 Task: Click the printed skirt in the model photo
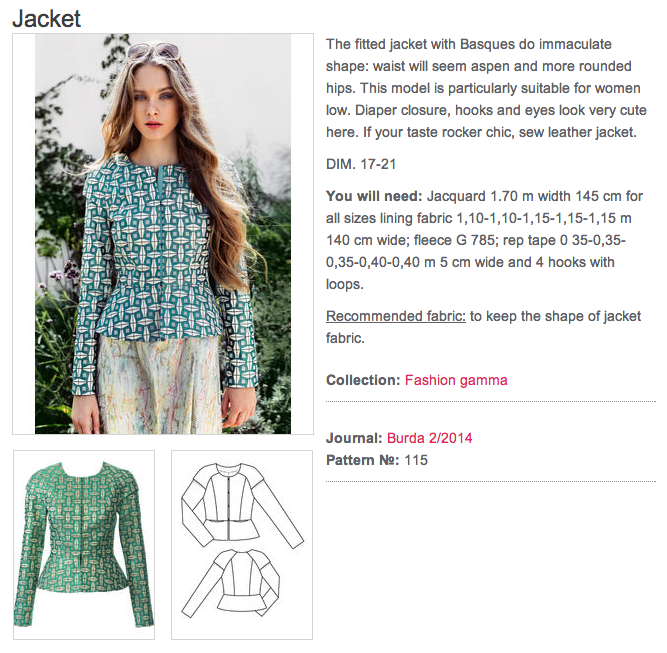[x=160, y=383]
